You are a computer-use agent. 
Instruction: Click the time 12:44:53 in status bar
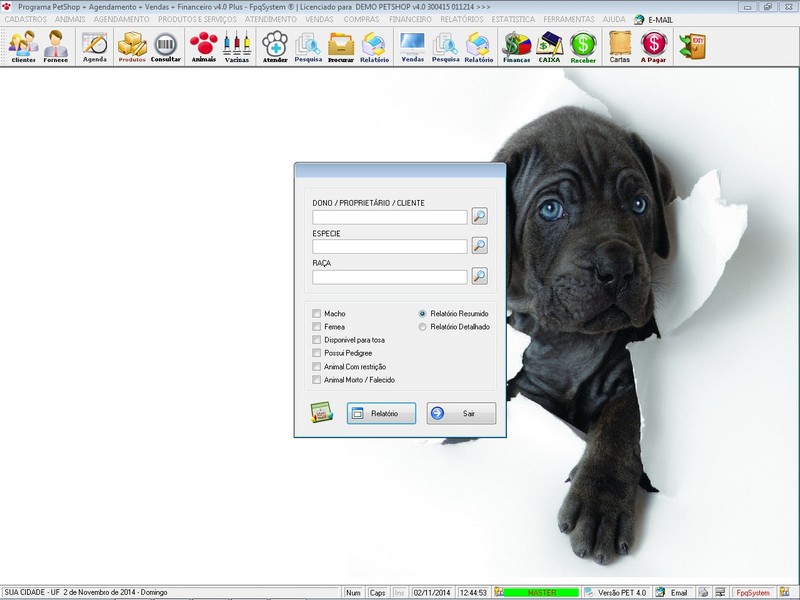pyautogui.click(x=473, y=592)
